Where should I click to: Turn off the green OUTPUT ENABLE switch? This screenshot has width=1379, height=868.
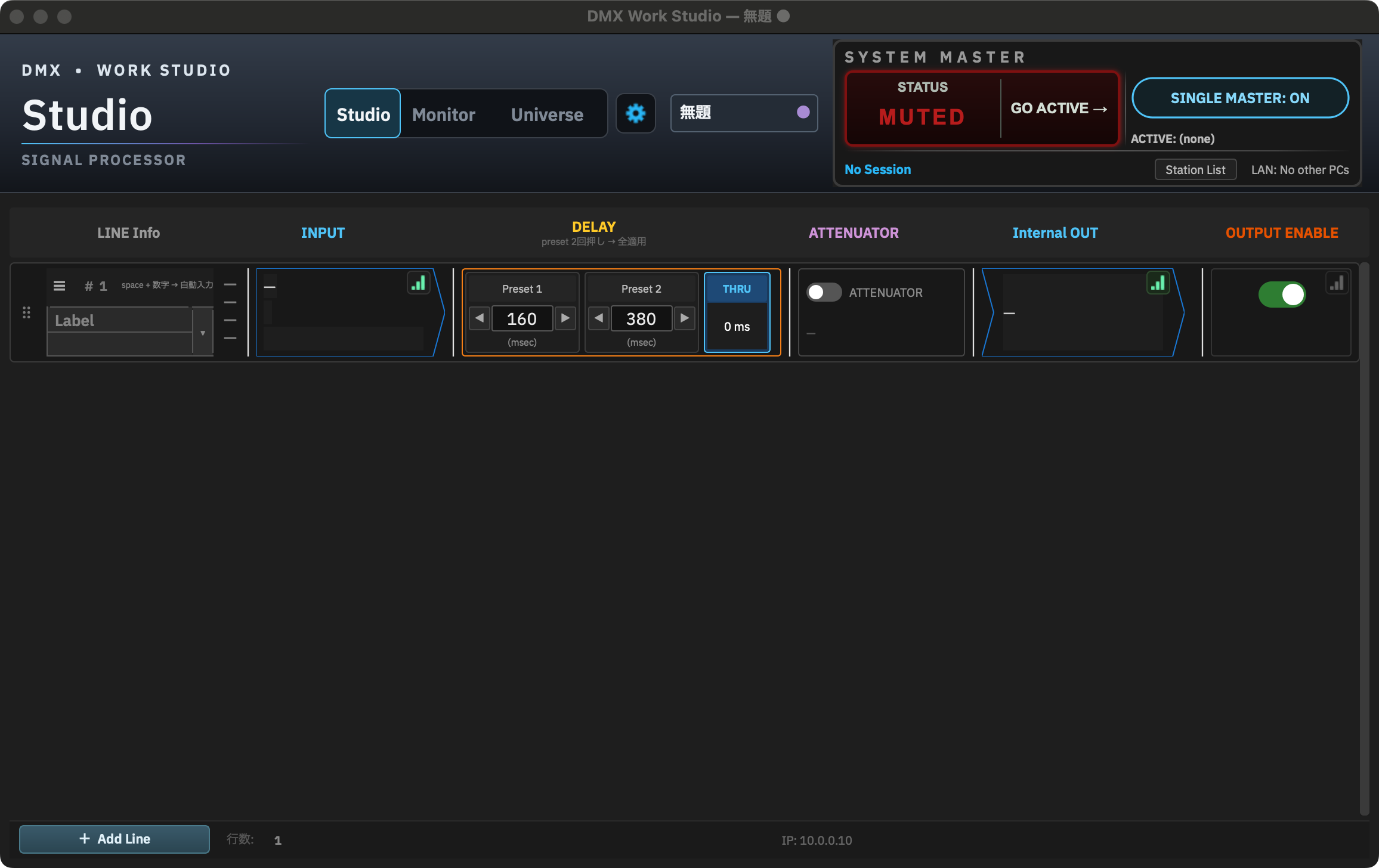1282,294
